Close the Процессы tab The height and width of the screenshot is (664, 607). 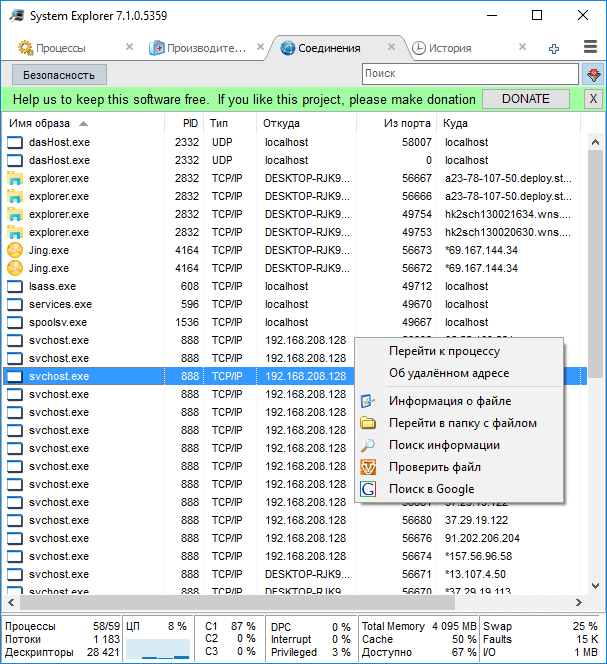[130, 47]
